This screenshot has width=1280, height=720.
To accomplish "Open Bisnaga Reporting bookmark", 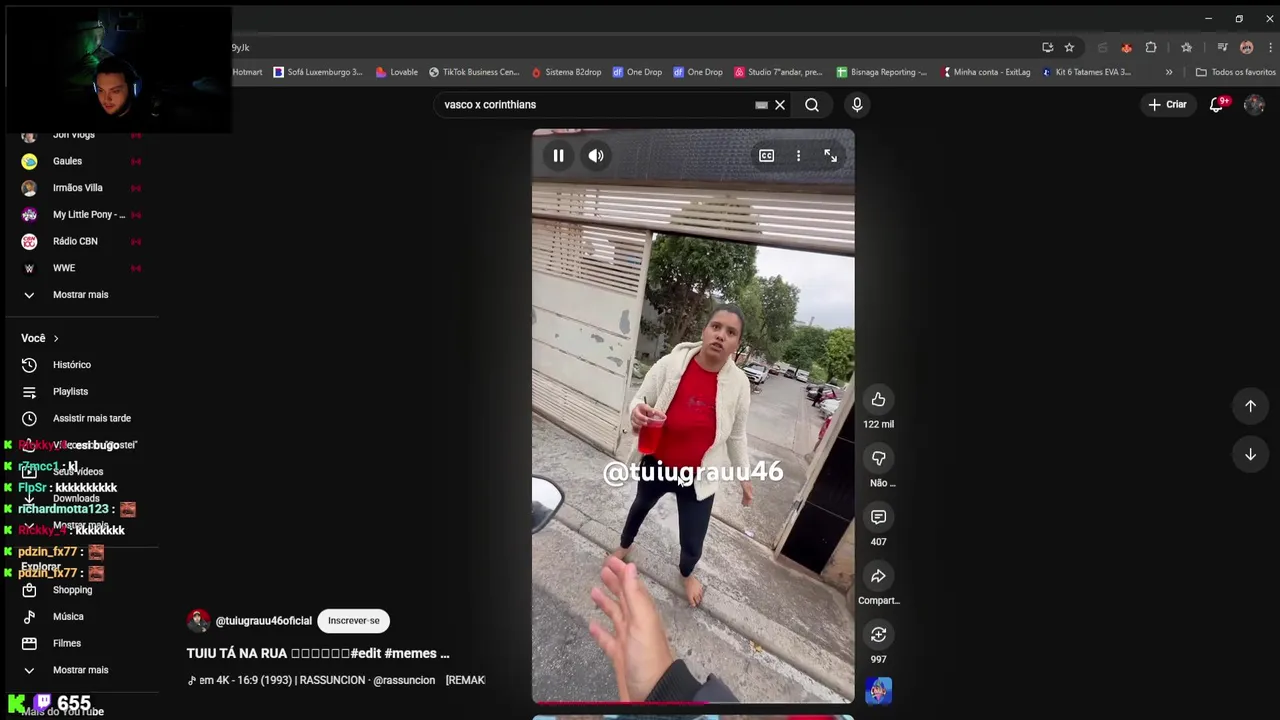I will 882,72.
